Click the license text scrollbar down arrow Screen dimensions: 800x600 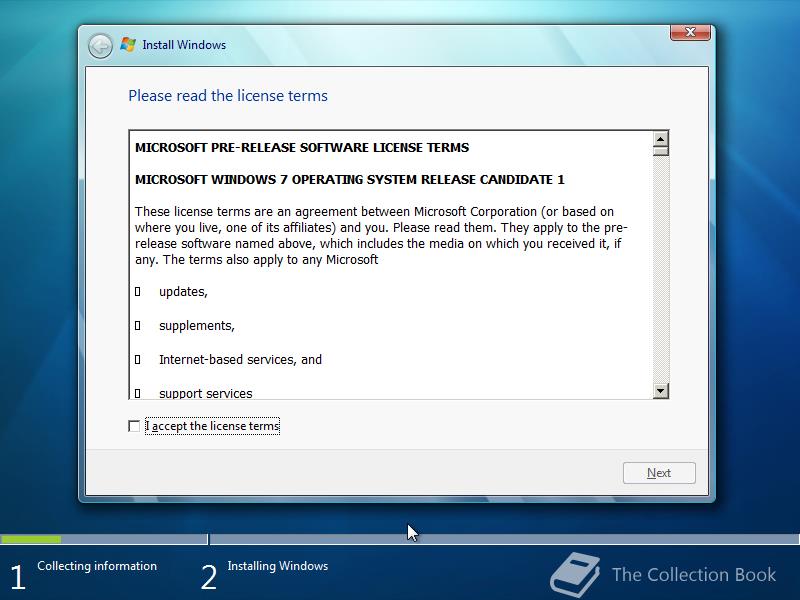coord(660,391)
